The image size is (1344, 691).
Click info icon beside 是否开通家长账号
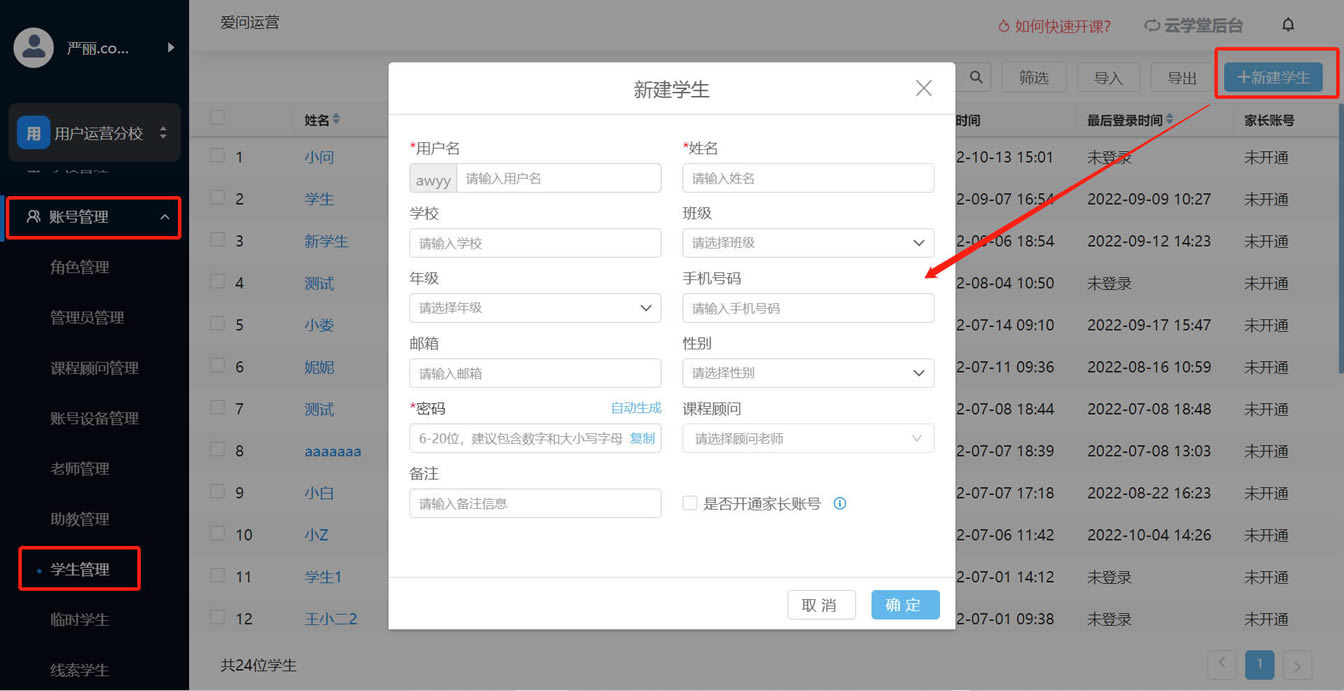point(840,504)
